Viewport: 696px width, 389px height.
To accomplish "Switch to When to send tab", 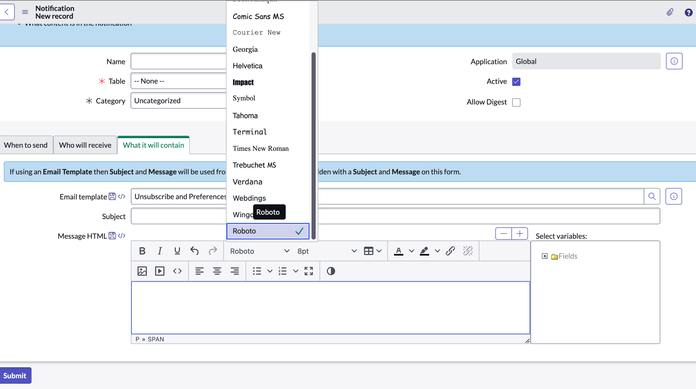I will coord(26,145).
